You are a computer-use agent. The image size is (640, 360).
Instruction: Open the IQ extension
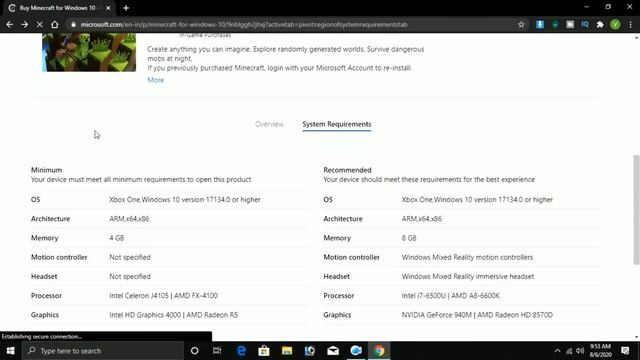(x=585, y=24)
